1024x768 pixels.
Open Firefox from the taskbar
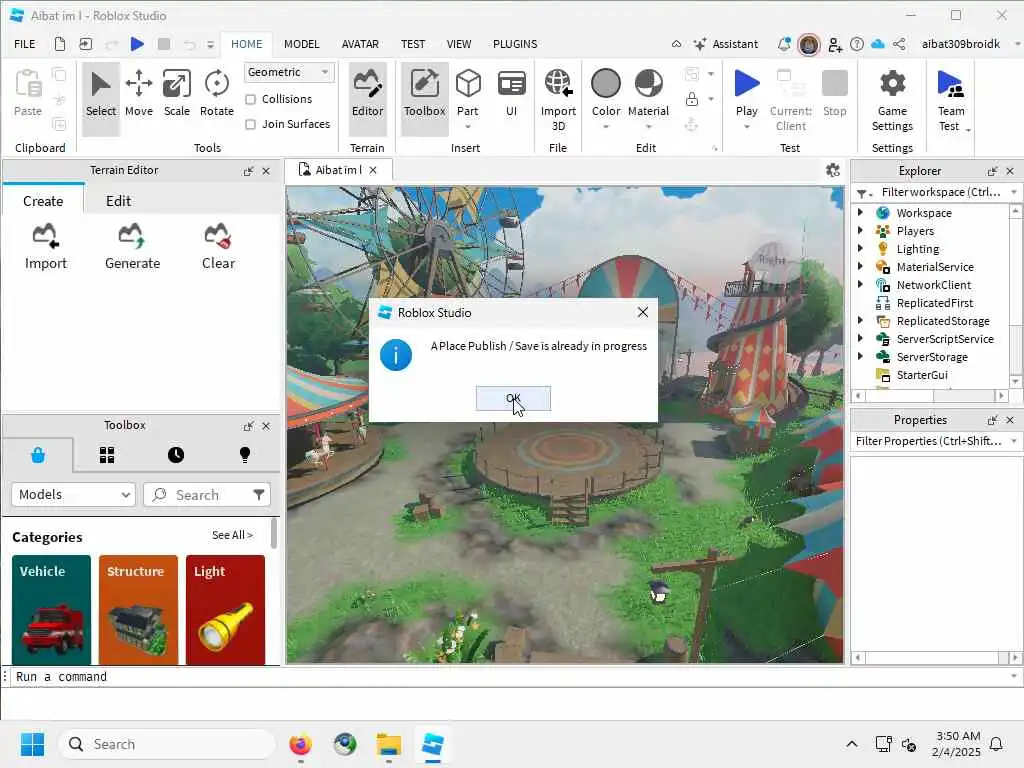(x=300, y=744)
